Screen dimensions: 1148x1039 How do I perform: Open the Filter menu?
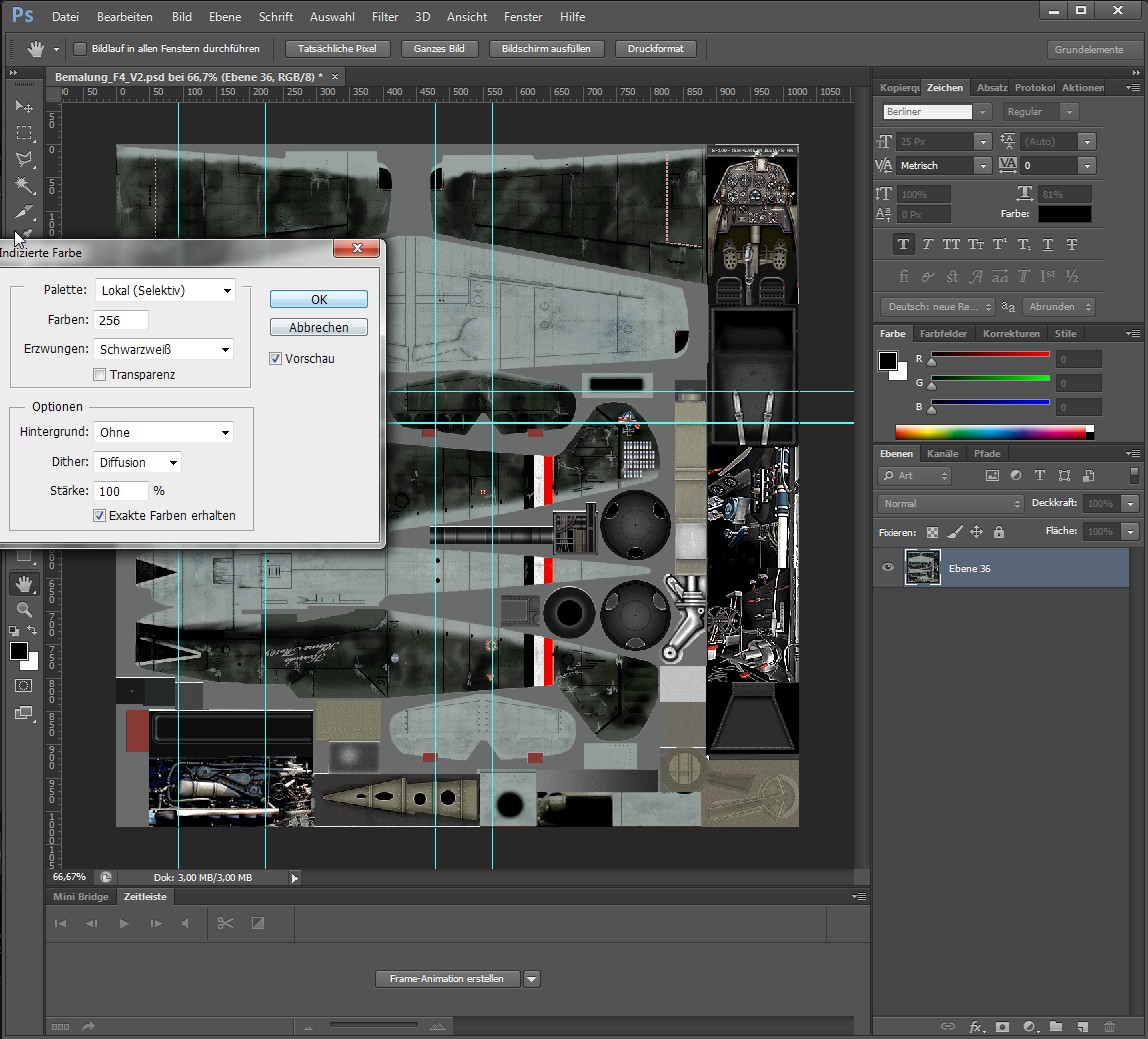(384, 17)
